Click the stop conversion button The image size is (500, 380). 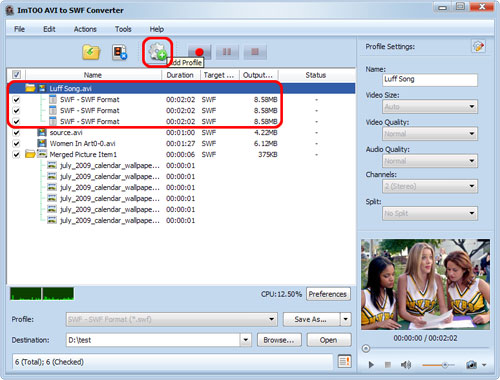tap(255, 52)
